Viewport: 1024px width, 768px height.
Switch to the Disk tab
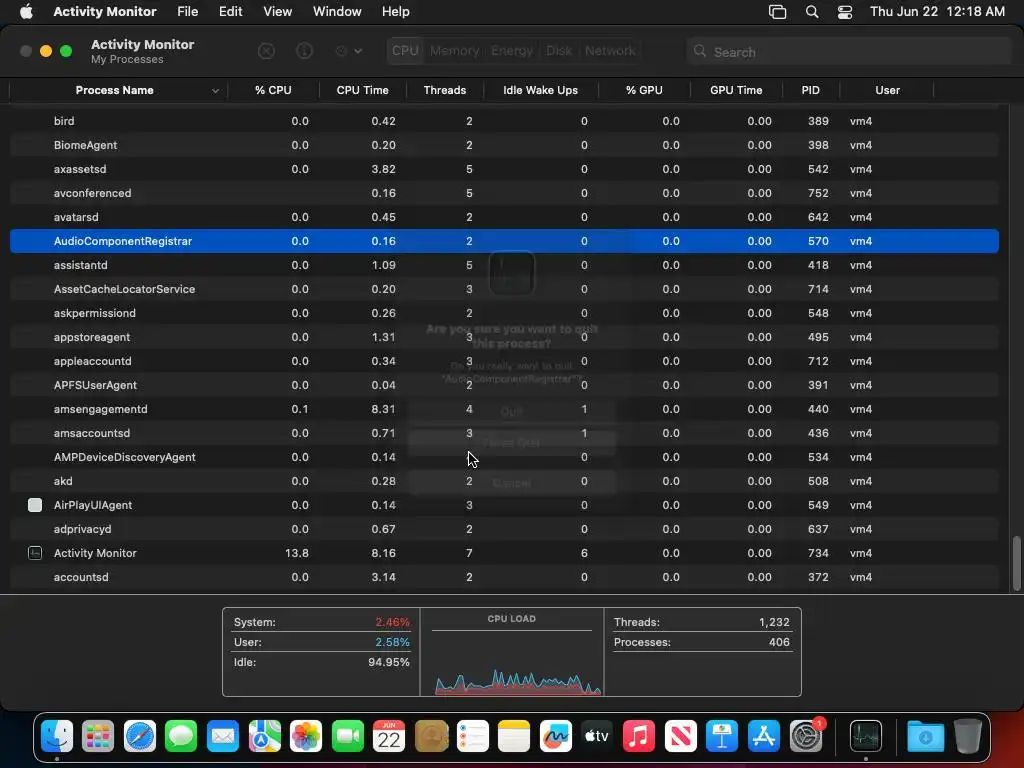coord(559,51)
